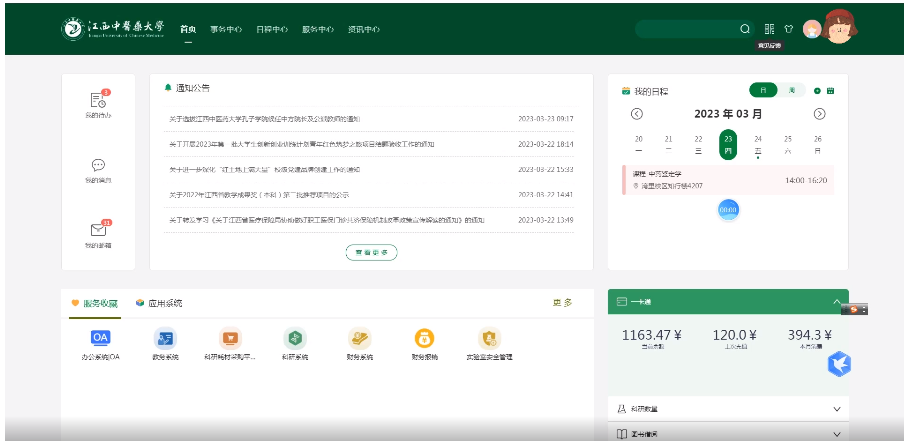904x441 pixels.
Task: Launch the 财务系统 app icon
Action: [x=360, y=338]
